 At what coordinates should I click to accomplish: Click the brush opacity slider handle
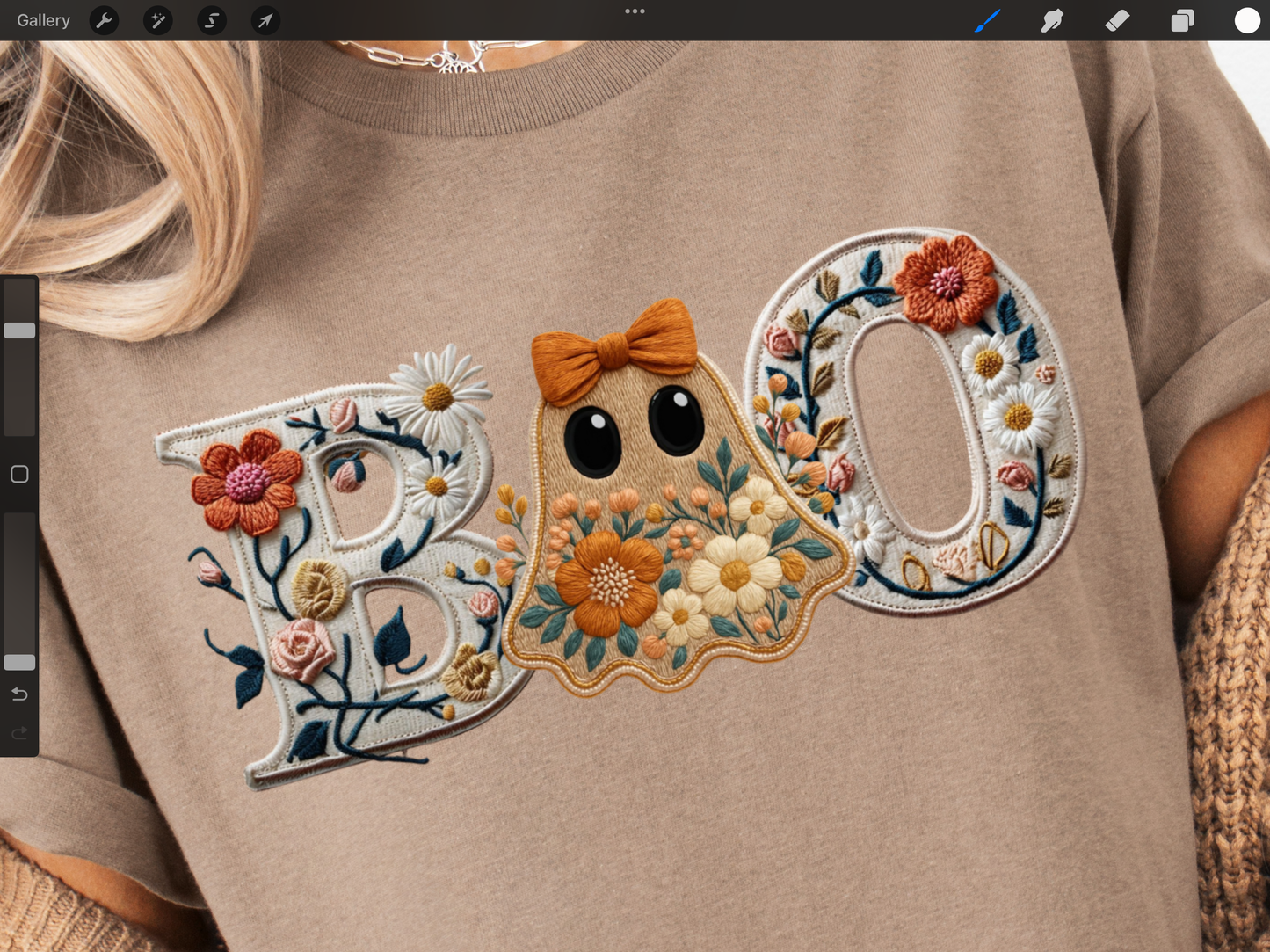pyautogui.click(x=19, y=662)
